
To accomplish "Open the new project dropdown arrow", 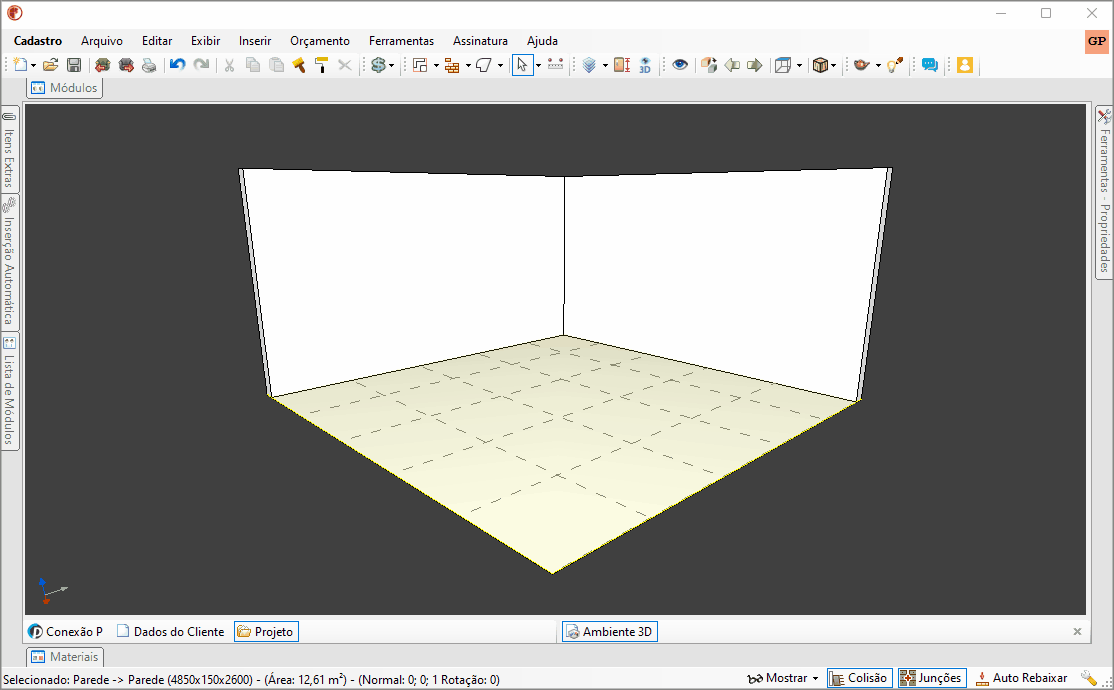I will pyautogui.click(x=33, y=66).
